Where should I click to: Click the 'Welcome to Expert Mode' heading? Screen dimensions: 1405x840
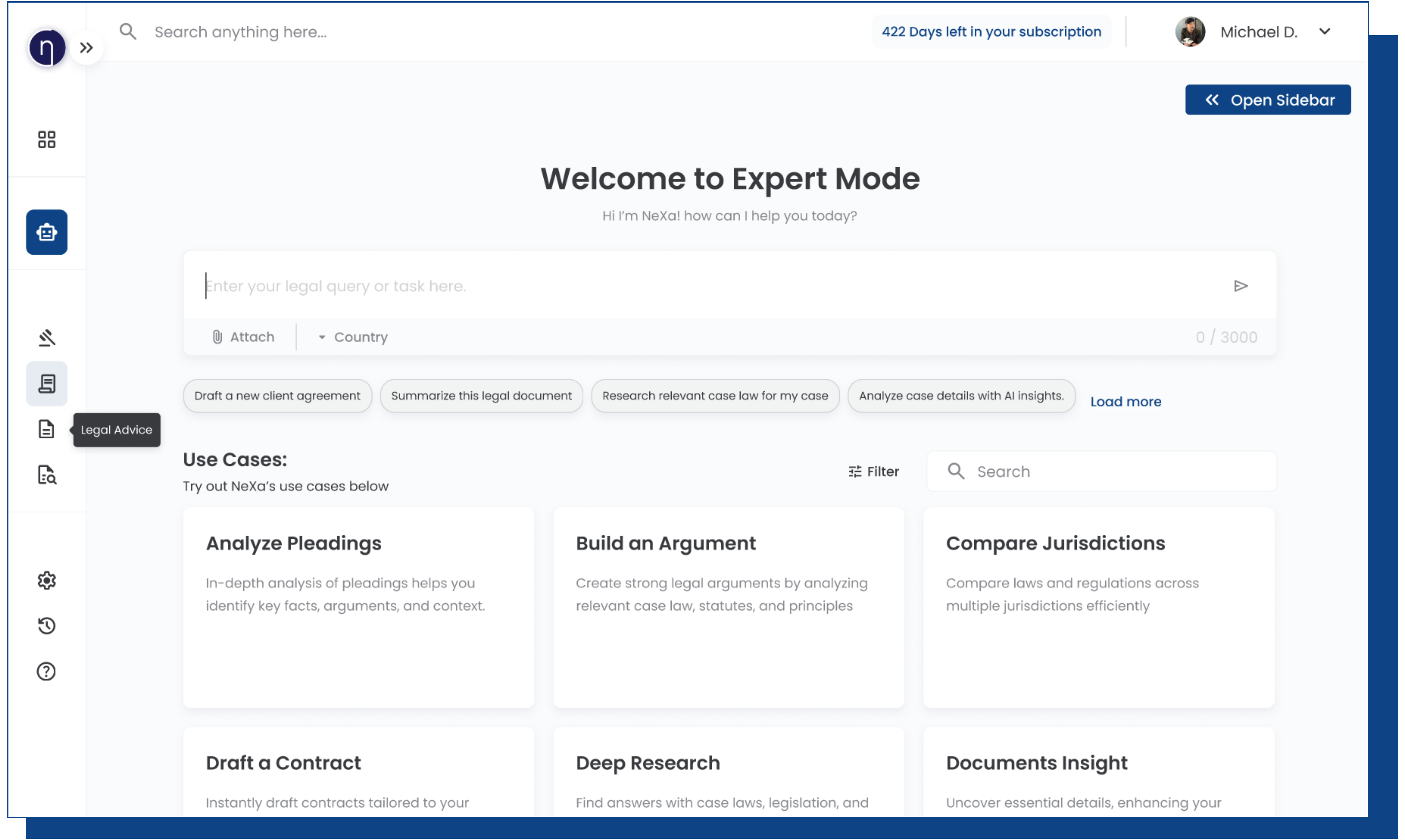tap(730, 179)
